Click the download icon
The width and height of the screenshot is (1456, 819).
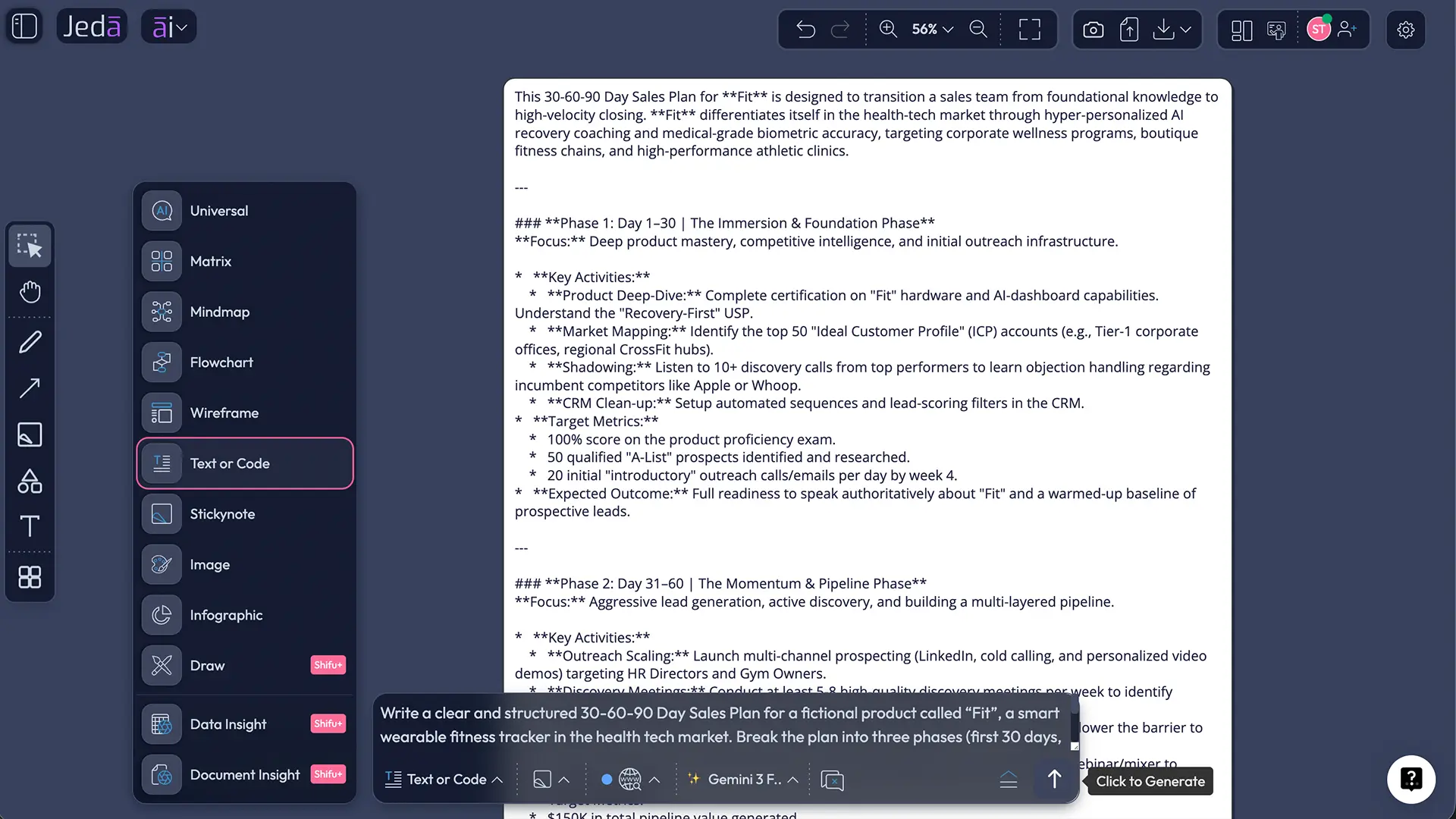pos(1163,30)
